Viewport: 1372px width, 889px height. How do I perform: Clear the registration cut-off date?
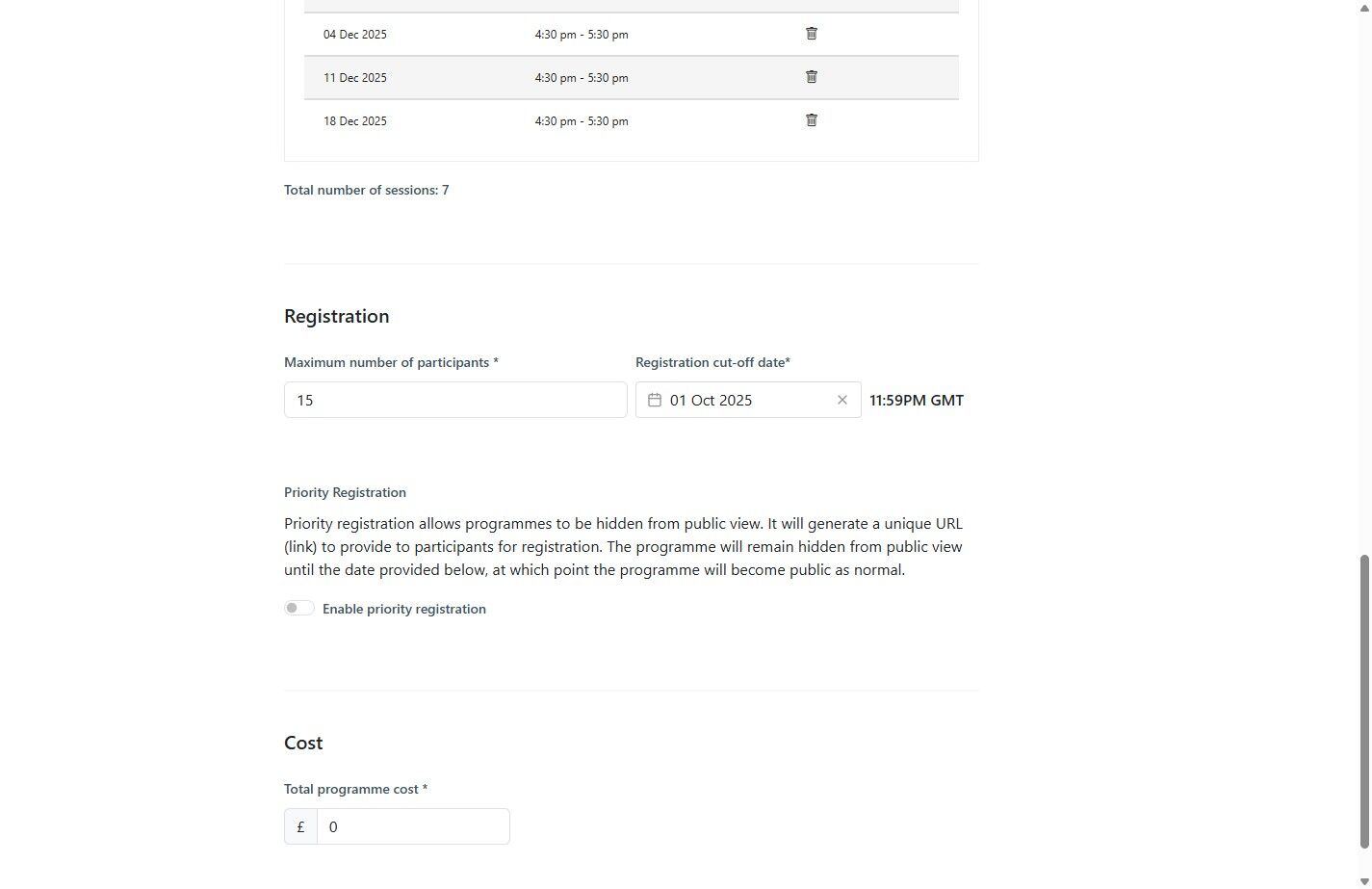point(842,400)
